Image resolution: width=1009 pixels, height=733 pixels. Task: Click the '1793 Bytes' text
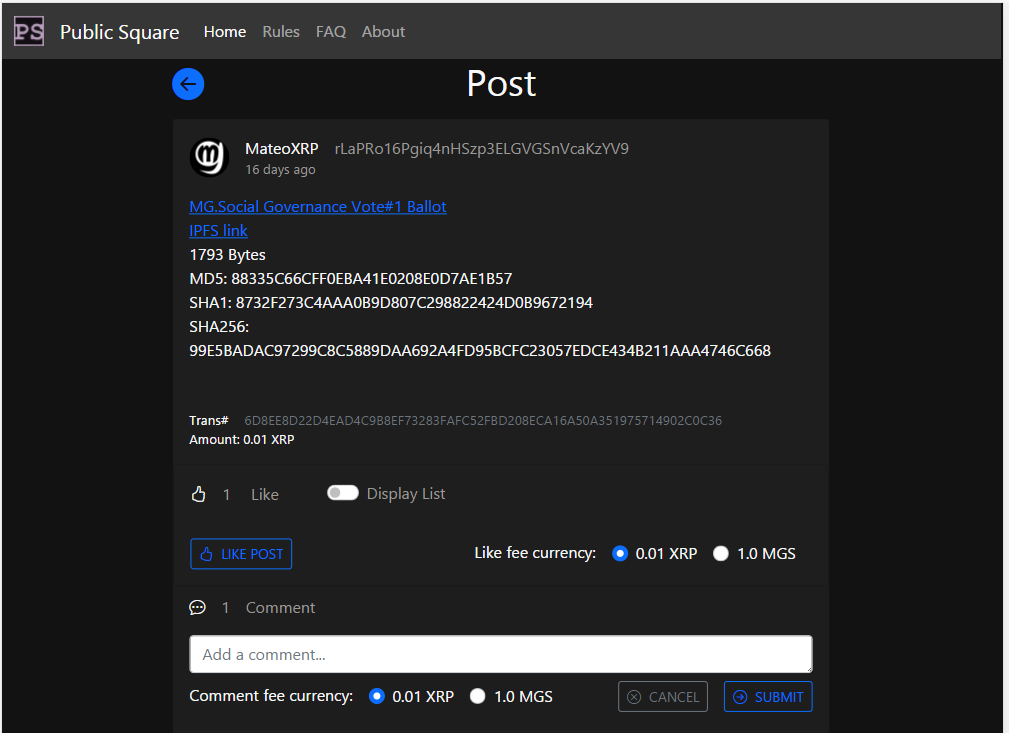click(227, 255)
